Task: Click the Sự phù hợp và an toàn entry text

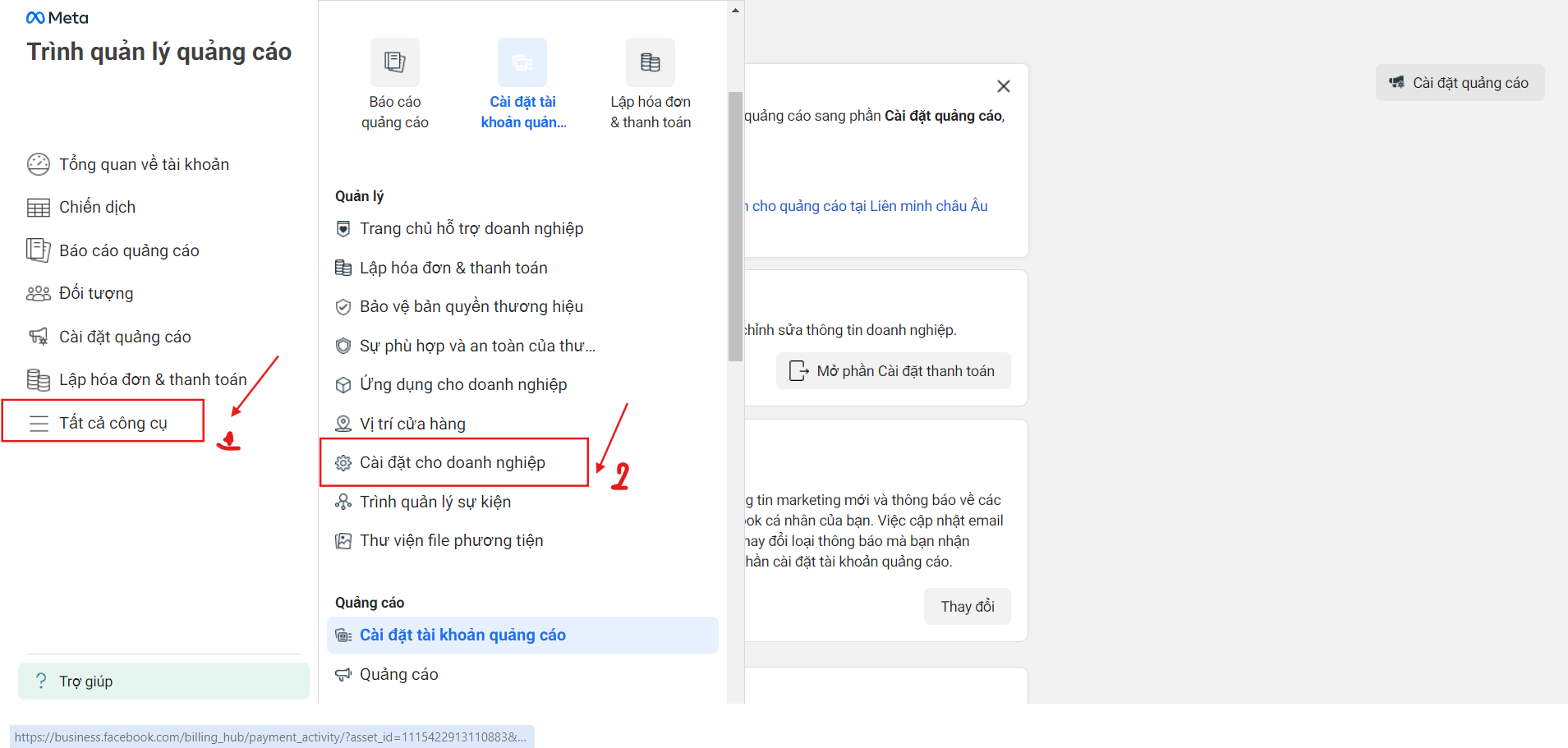Action: [x=477, y=346]
